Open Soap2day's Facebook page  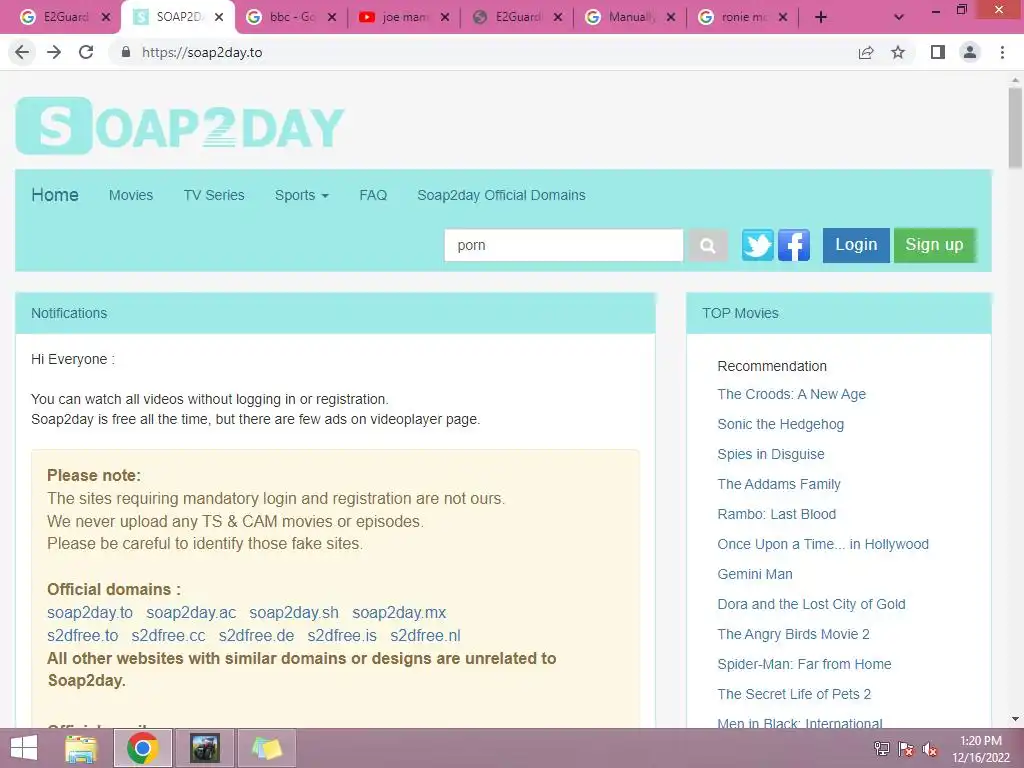click(x=793, y=246)
